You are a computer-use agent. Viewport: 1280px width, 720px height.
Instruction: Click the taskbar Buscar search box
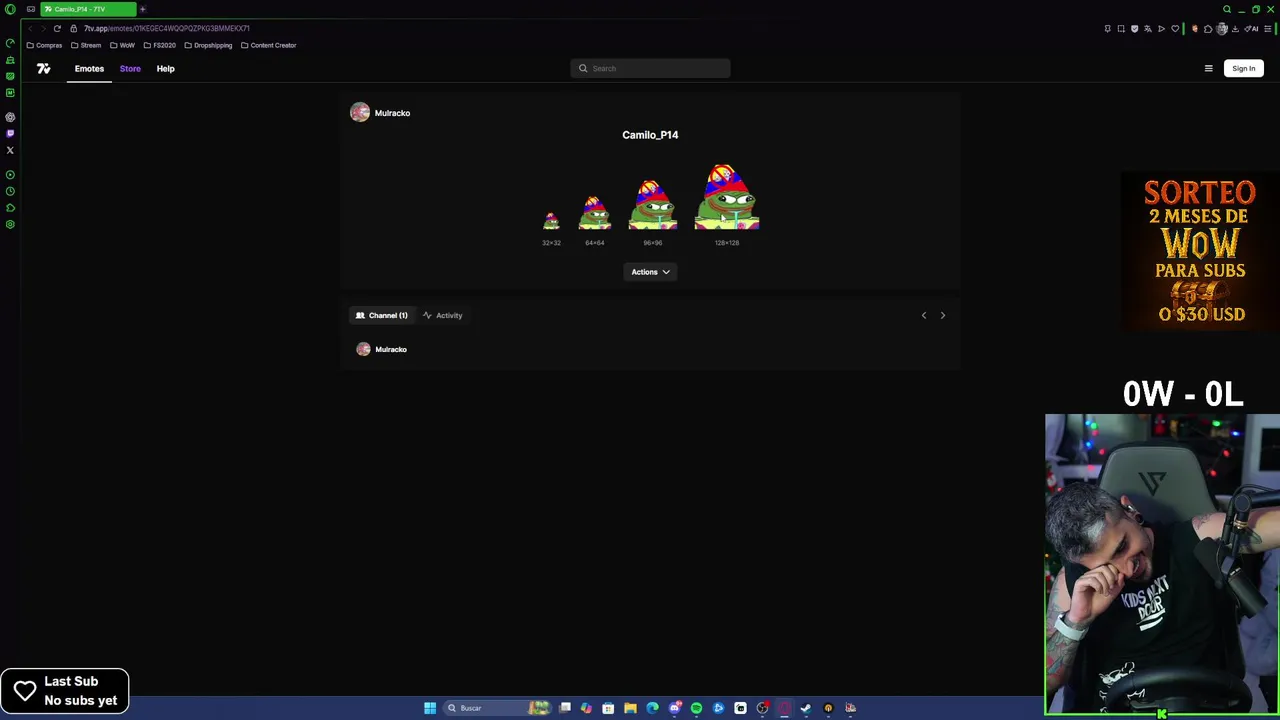point(498,708)
